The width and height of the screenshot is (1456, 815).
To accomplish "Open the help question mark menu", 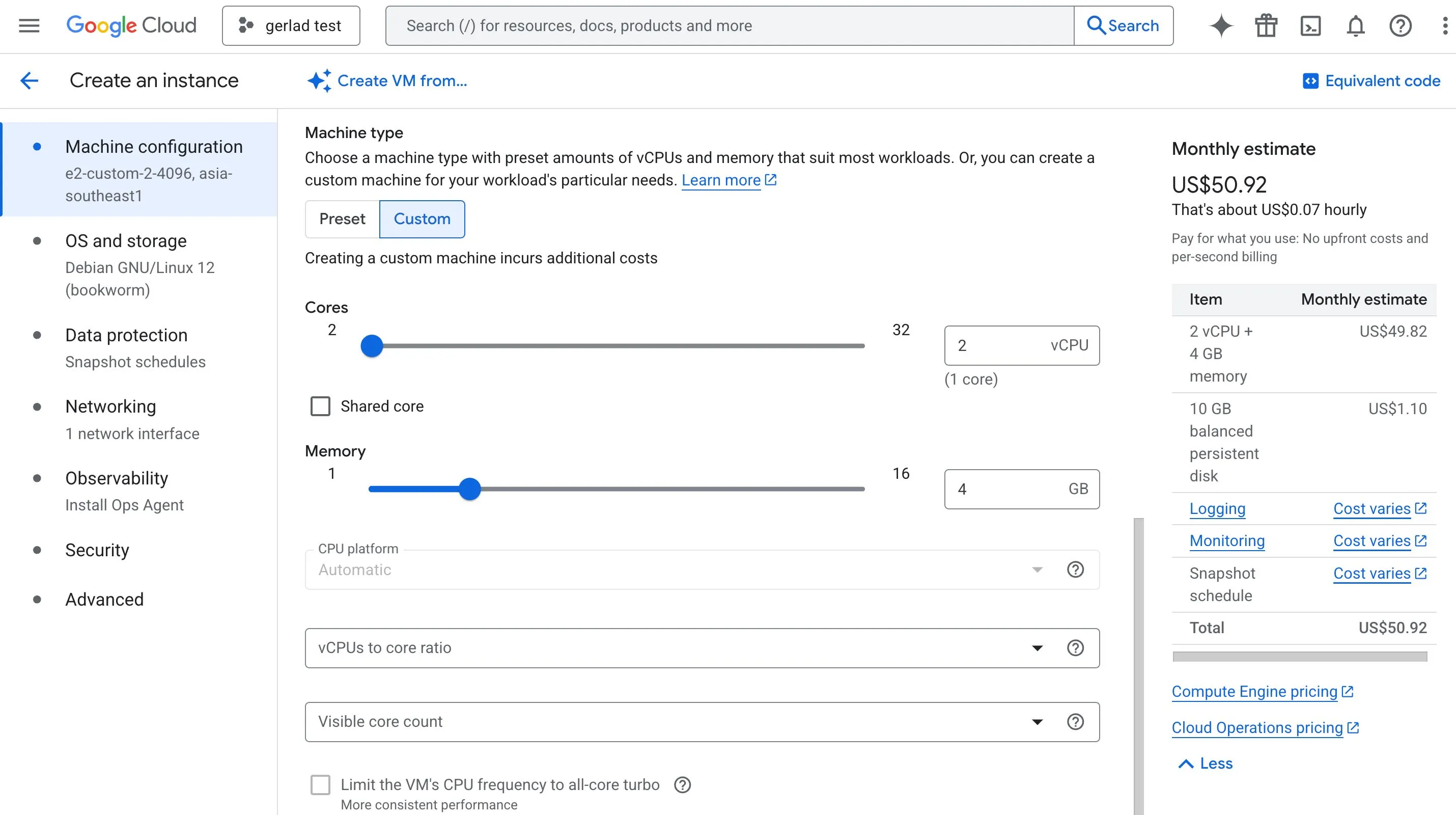I will 1400,25.
